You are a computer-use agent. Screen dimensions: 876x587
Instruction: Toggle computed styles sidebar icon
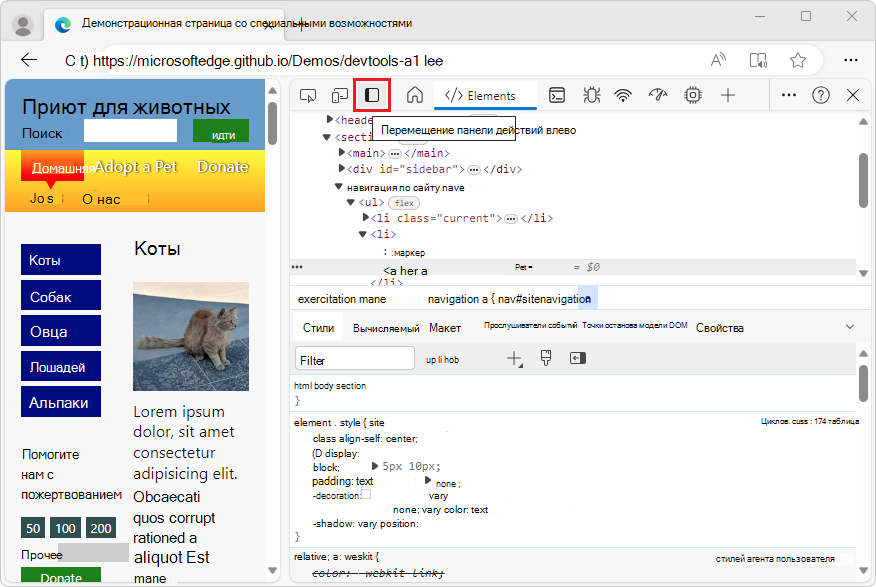pos(578,358)
